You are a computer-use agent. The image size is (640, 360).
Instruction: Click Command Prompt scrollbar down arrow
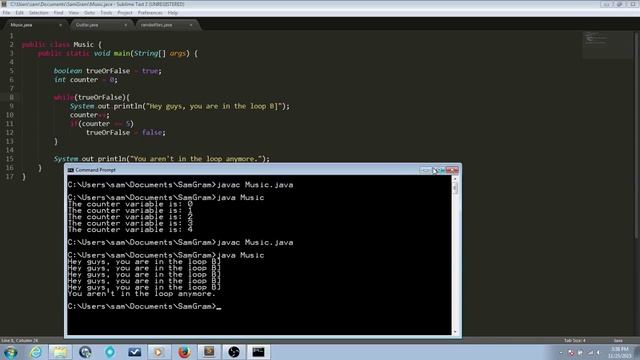[455, 332]
